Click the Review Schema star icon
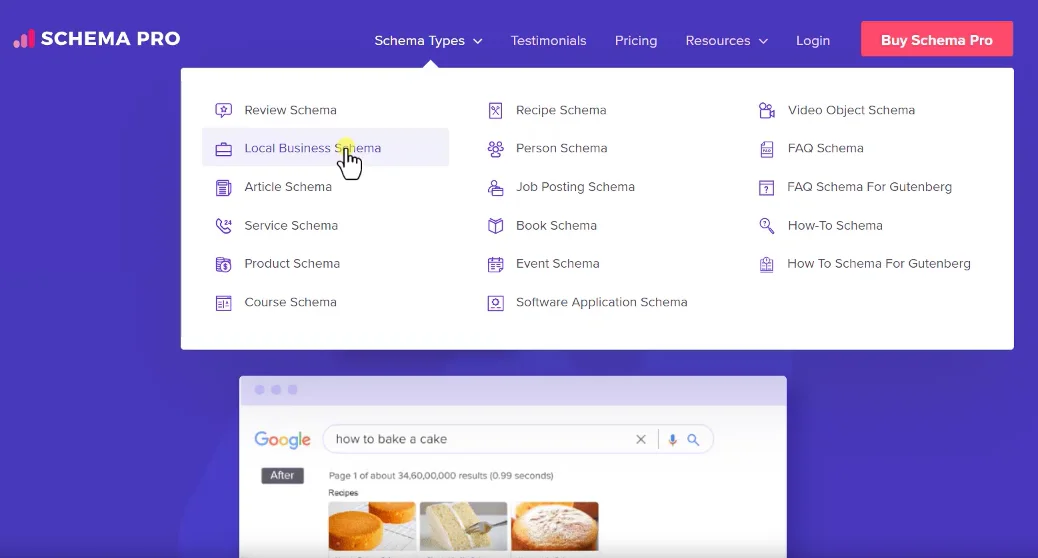The image size is (1038, 558). tap(224, 110)
